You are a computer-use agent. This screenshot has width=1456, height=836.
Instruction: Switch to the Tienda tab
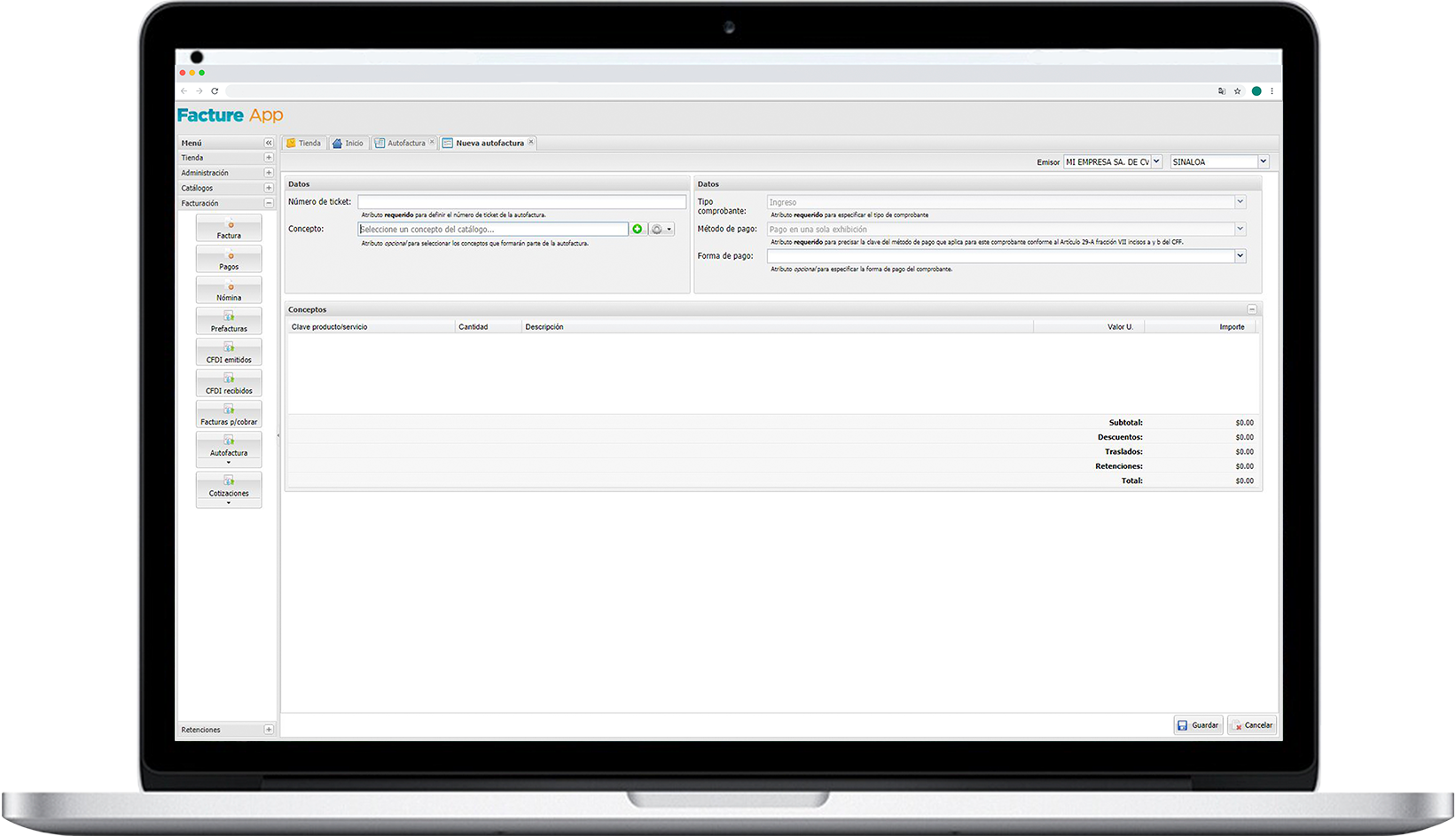click(x=303, y=143)
